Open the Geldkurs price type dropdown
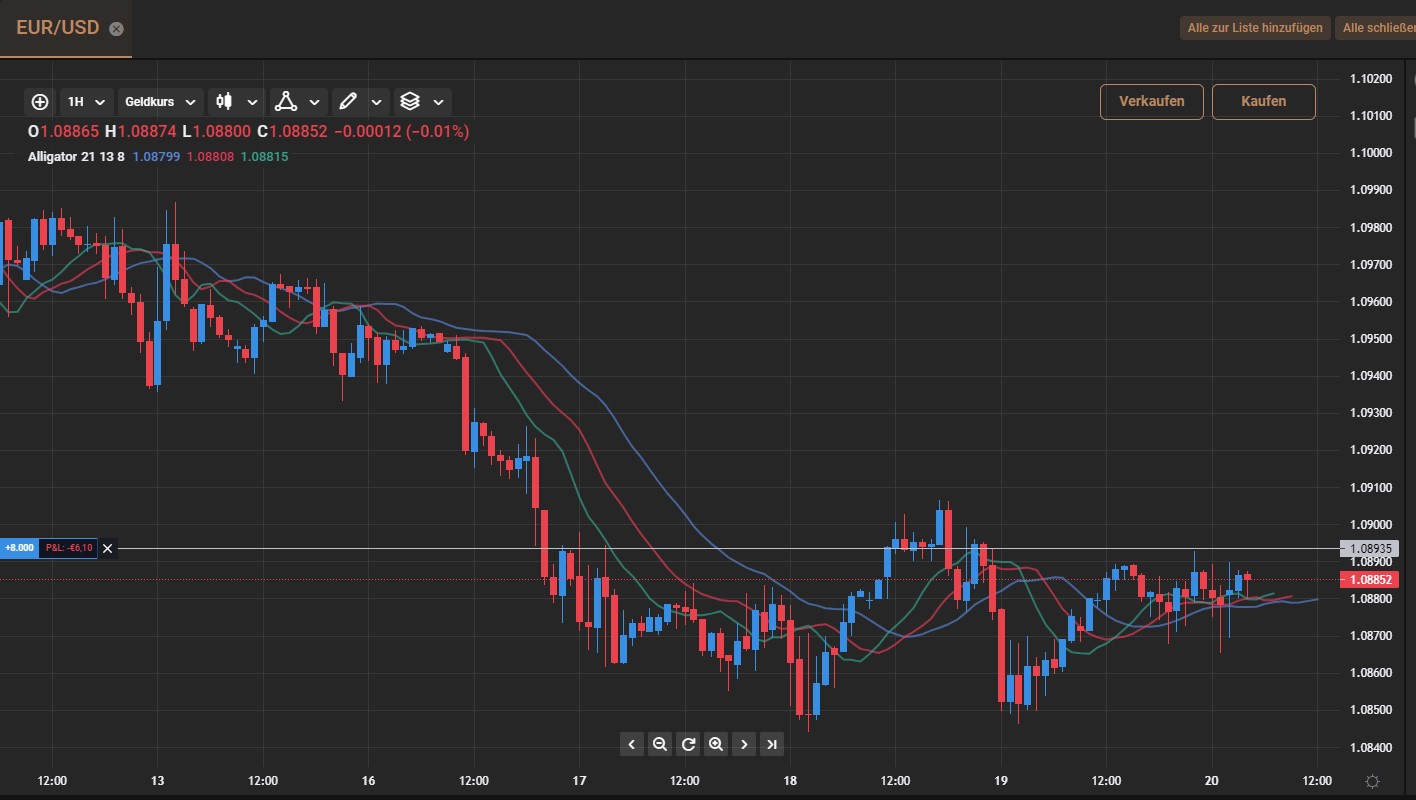 160,102
